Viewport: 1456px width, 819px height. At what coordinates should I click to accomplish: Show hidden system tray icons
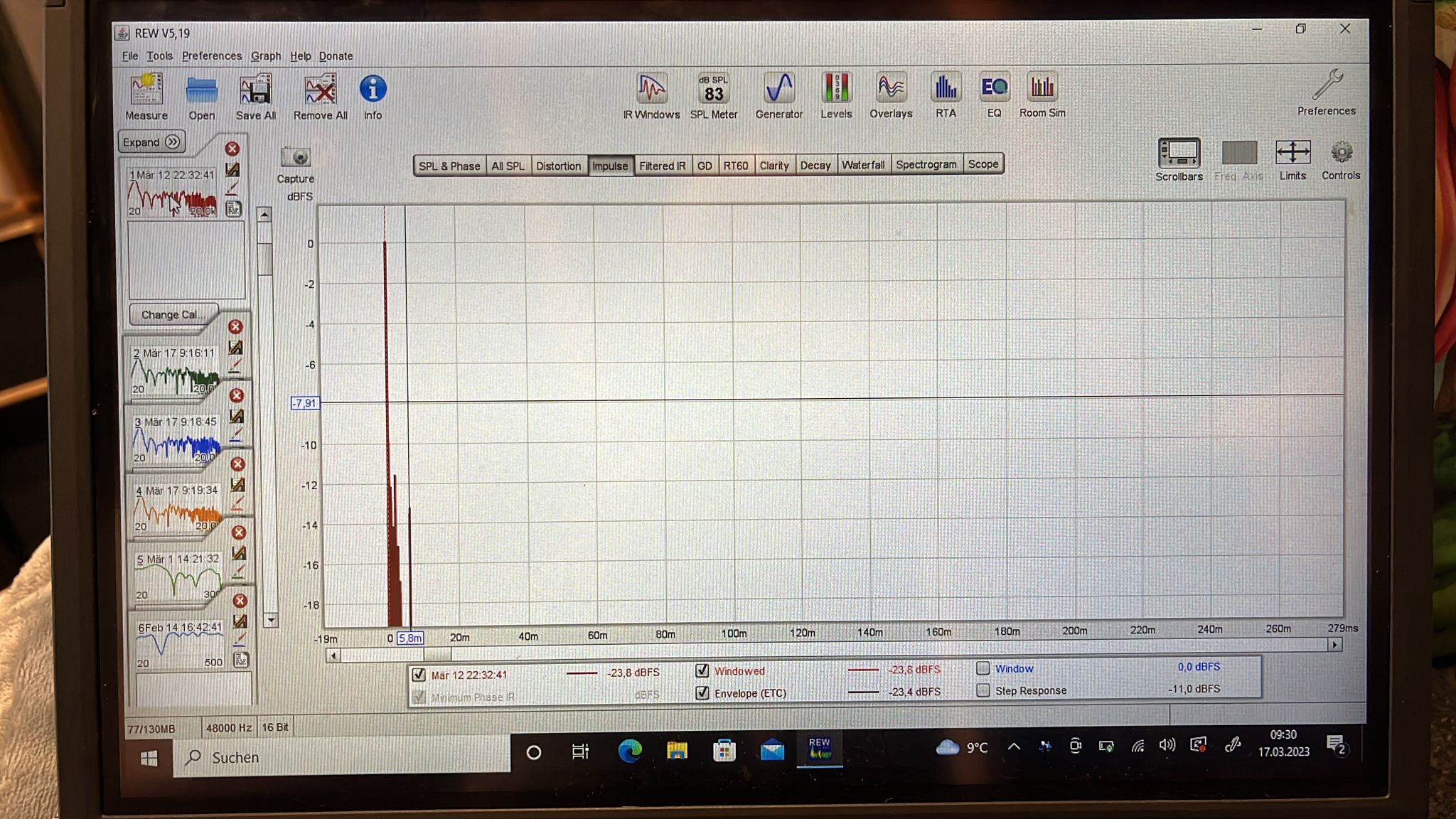coord(1014,746)
